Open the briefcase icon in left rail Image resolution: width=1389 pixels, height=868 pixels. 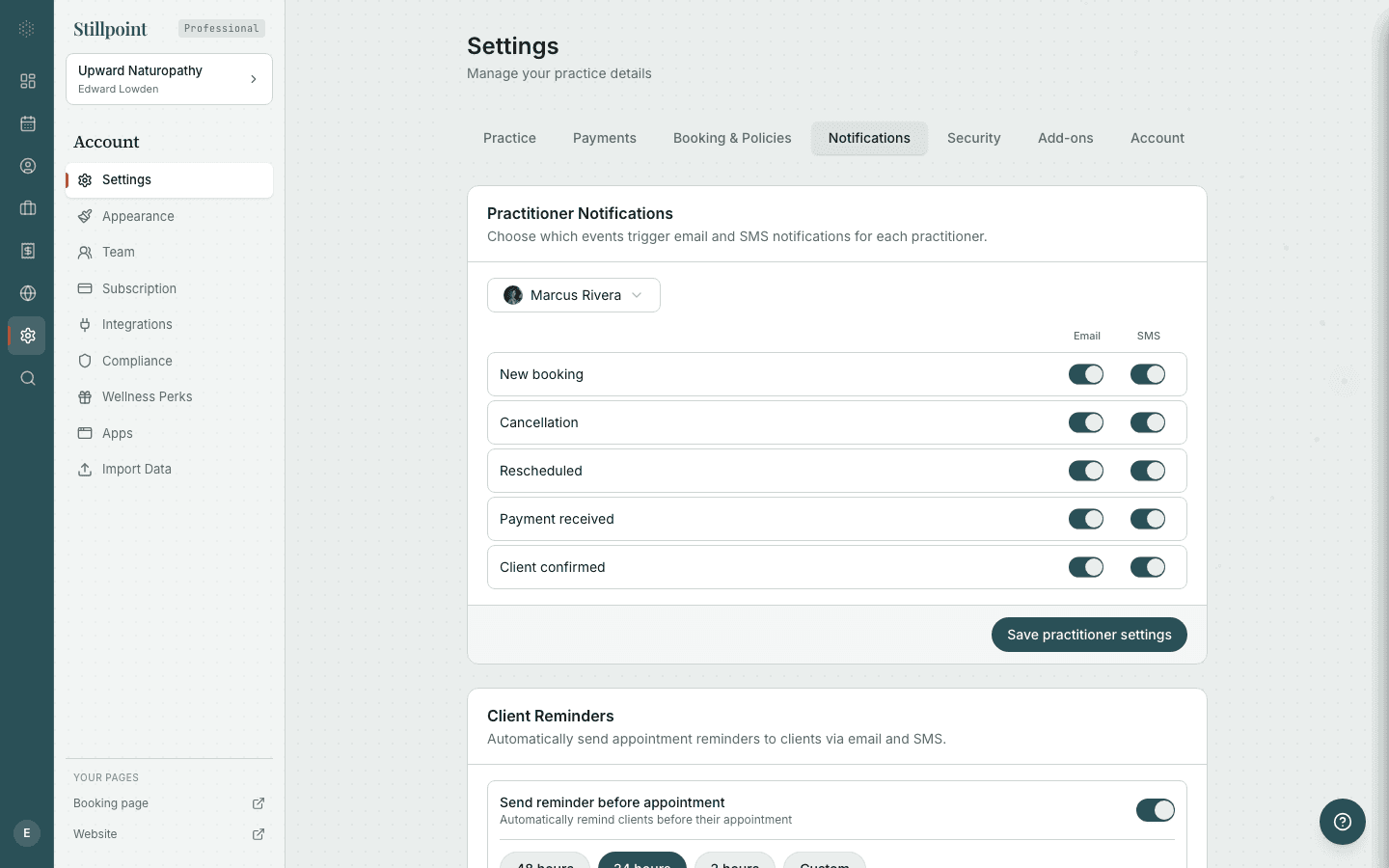point(28,208)
